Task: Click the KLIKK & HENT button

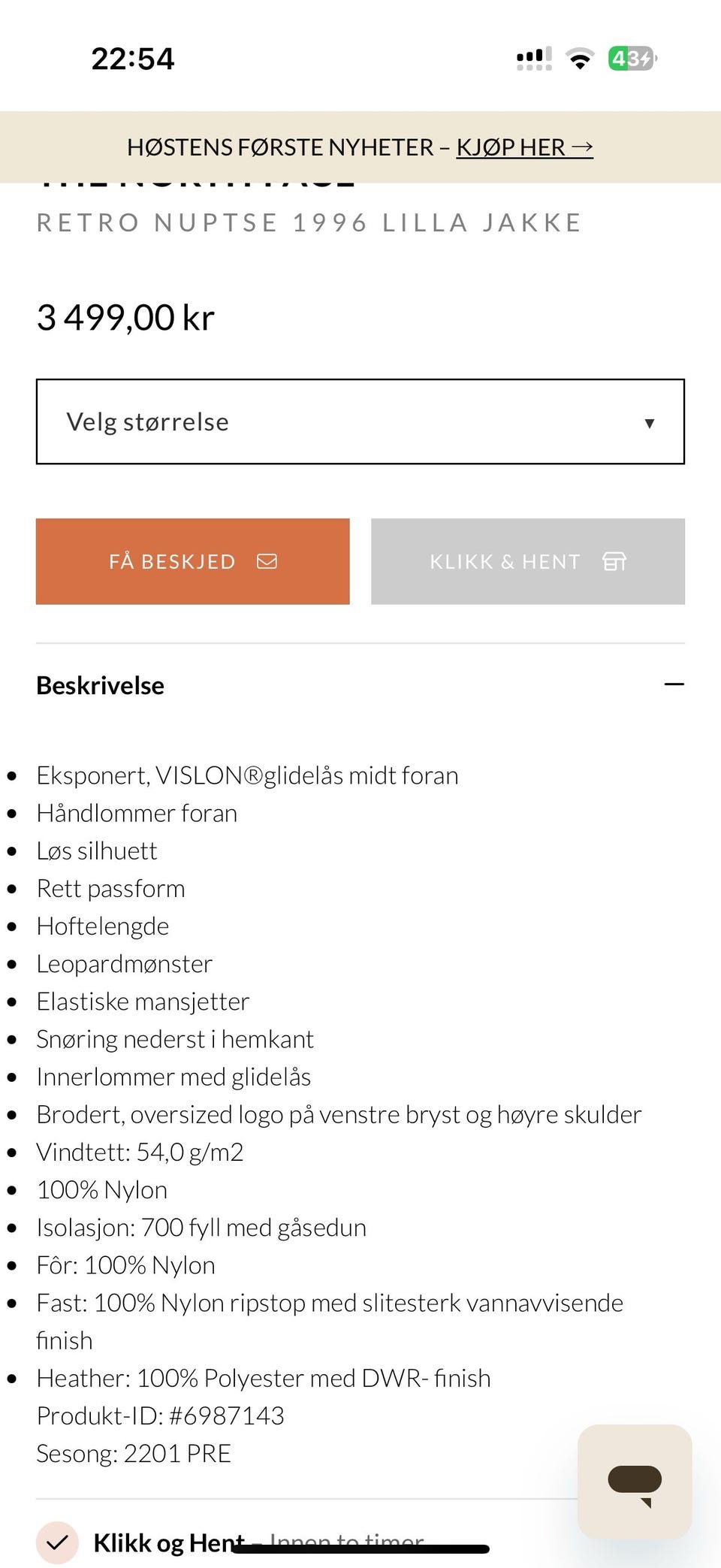Action: click(x=528, y=560)
